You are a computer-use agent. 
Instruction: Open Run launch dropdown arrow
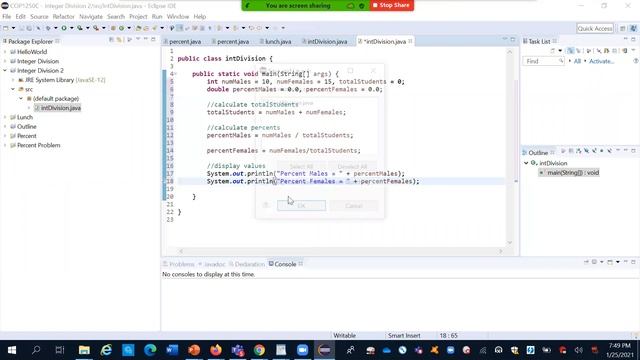tap(71, 28)
